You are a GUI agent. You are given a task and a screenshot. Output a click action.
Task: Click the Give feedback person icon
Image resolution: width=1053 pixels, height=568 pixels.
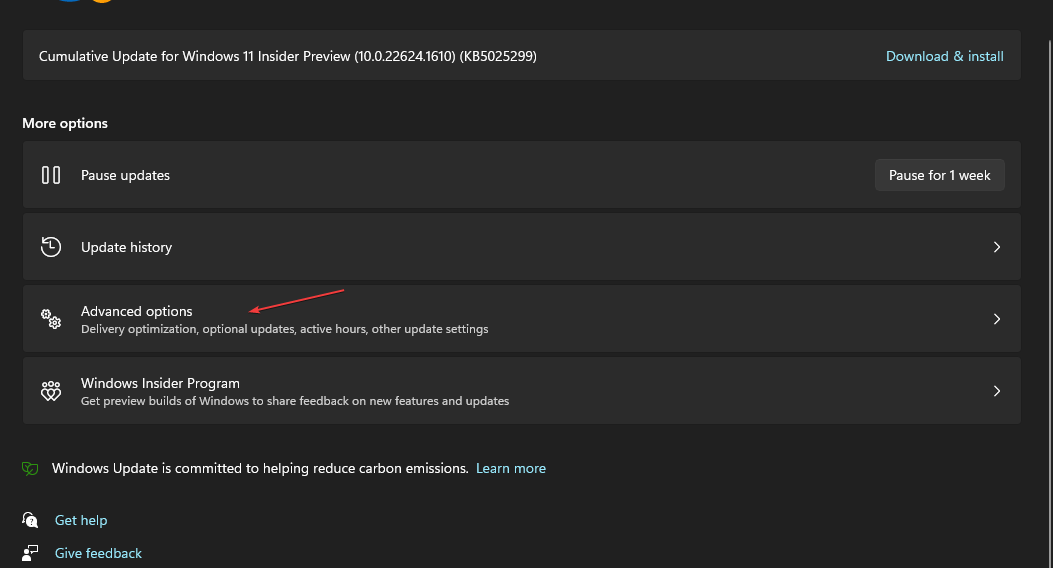30,553
